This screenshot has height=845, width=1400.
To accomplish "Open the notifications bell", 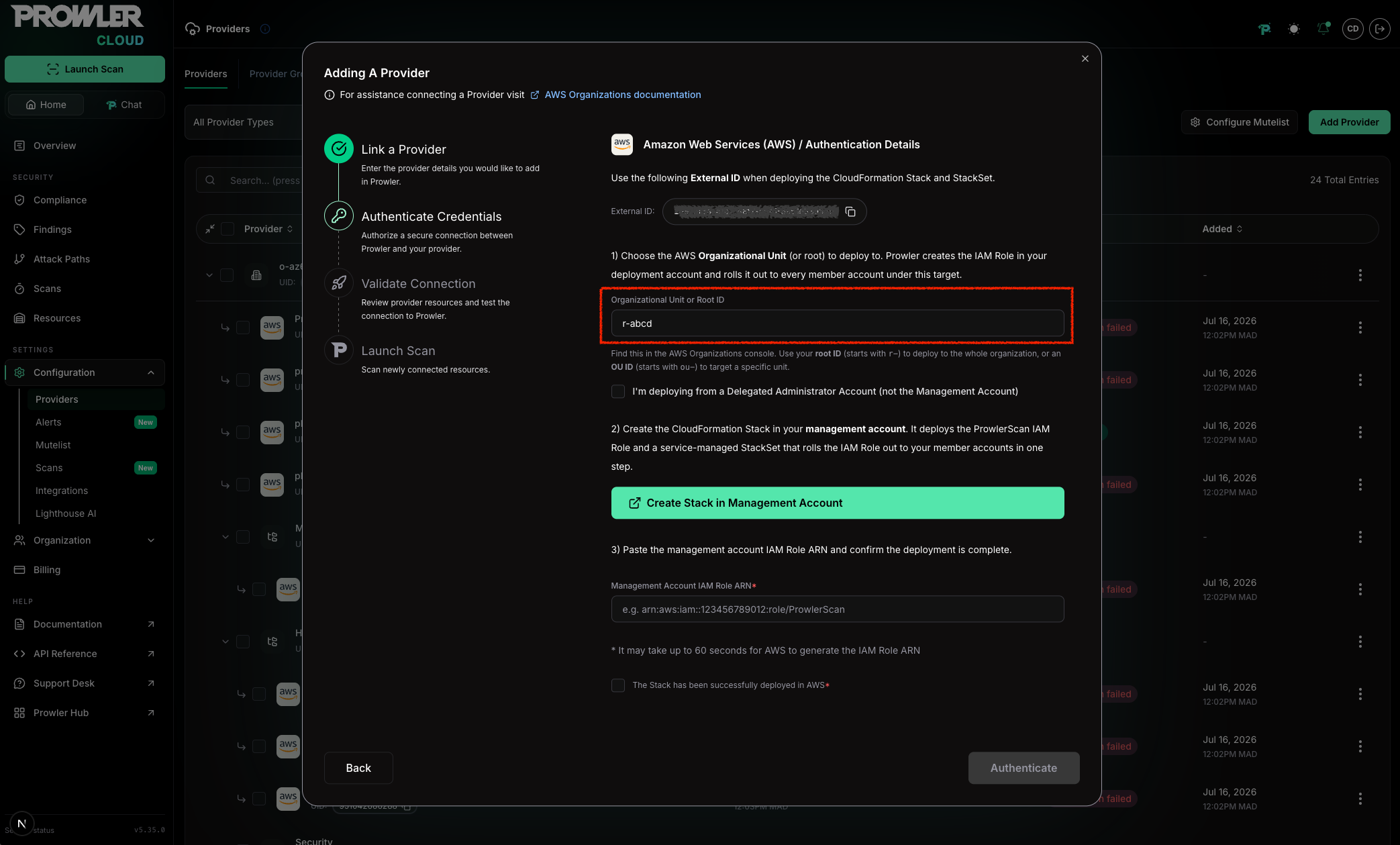I will tap(1323, 29).
